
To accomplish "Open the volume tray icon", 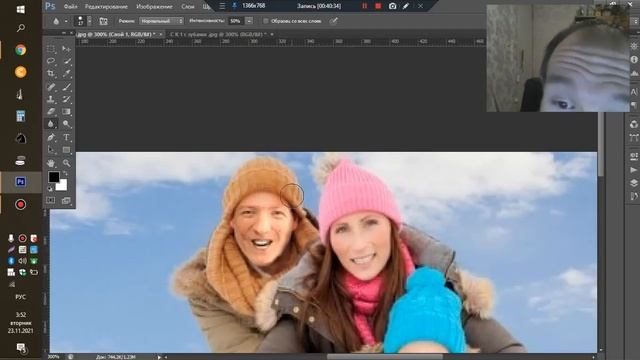I will pos(22,261).
